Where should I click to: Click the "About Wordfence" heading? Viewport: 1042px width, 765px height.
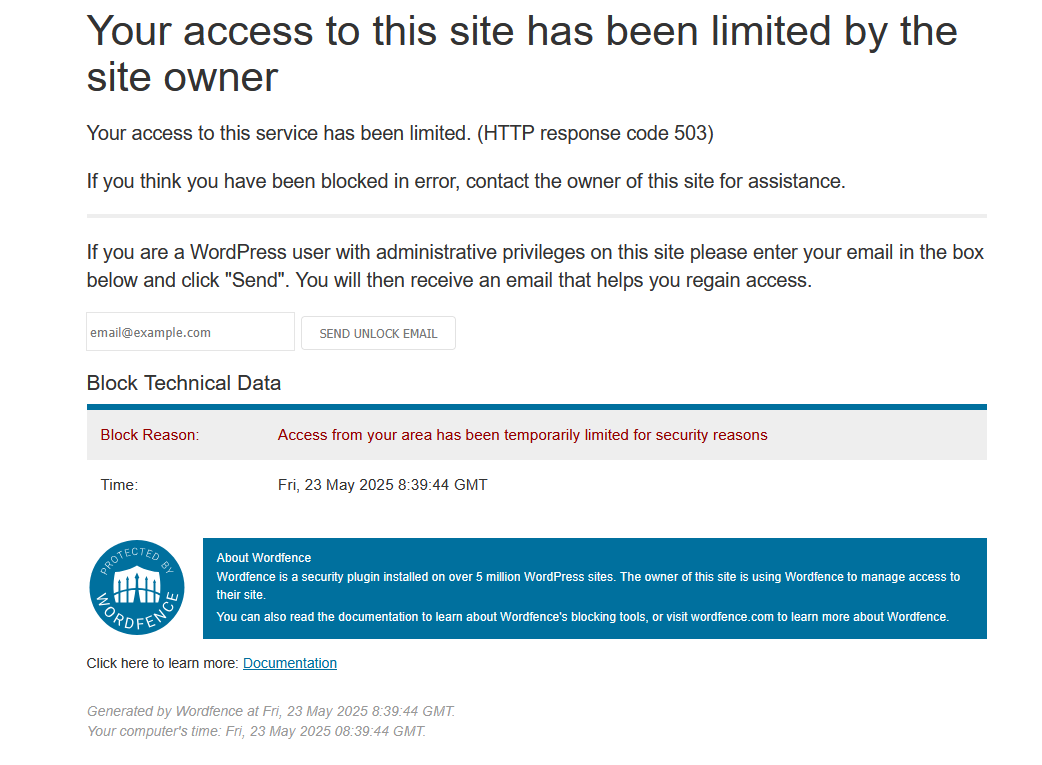264,558
